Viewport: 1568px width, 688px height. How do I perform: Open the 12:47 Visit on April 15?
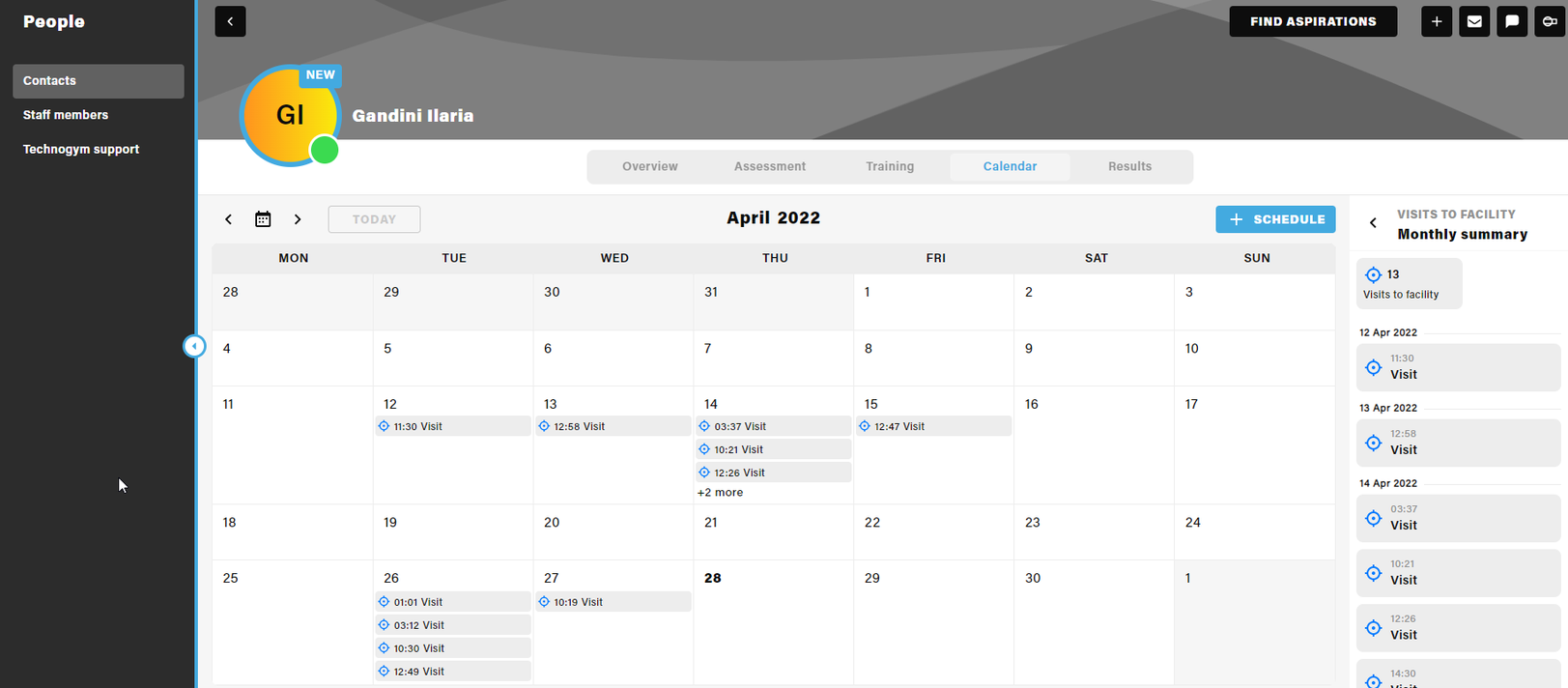pyautogui.click(x=934, y=426)
